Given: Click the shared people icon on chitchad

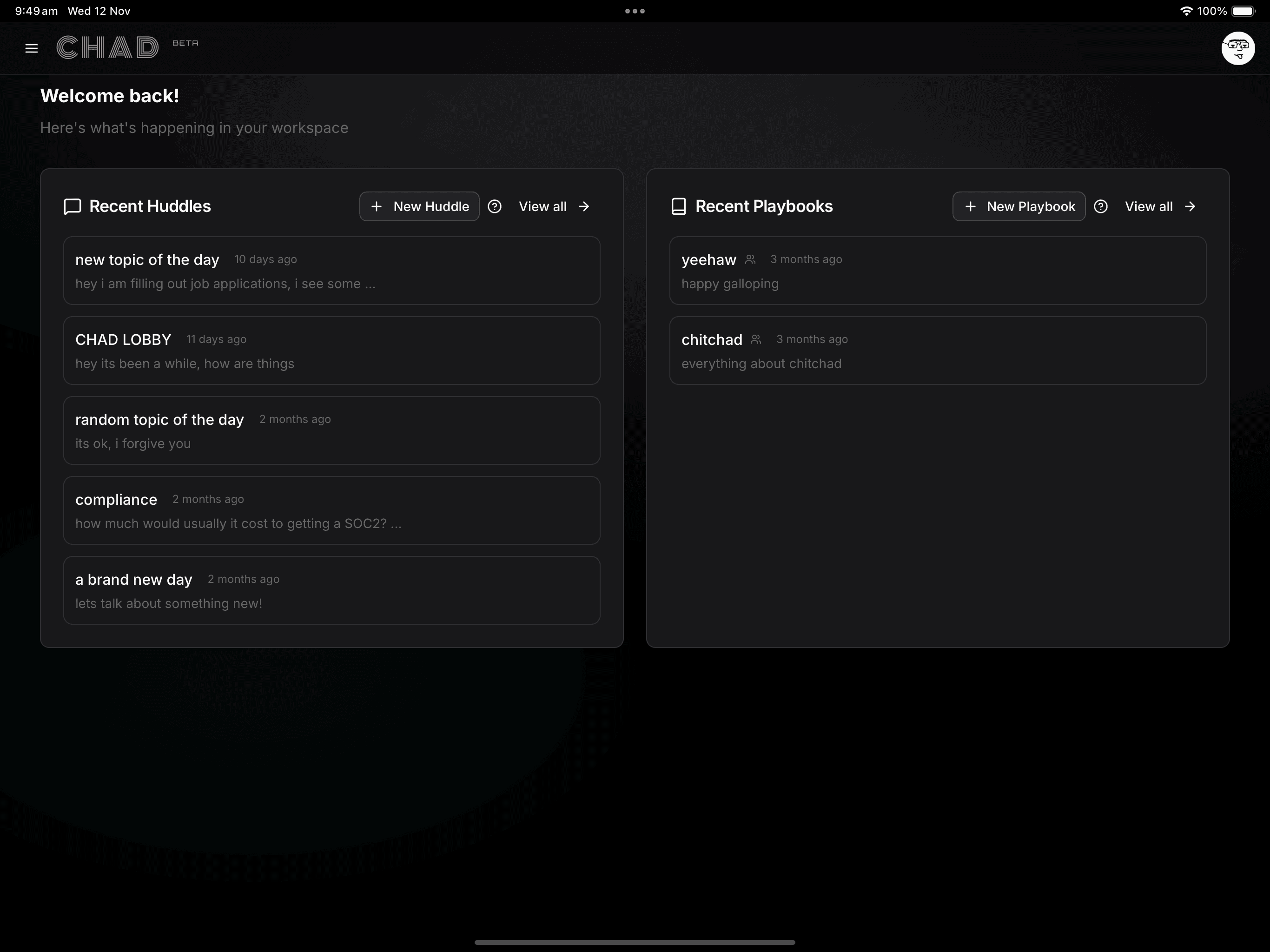Looking at the screenshot, I should (x=755, y=339).
